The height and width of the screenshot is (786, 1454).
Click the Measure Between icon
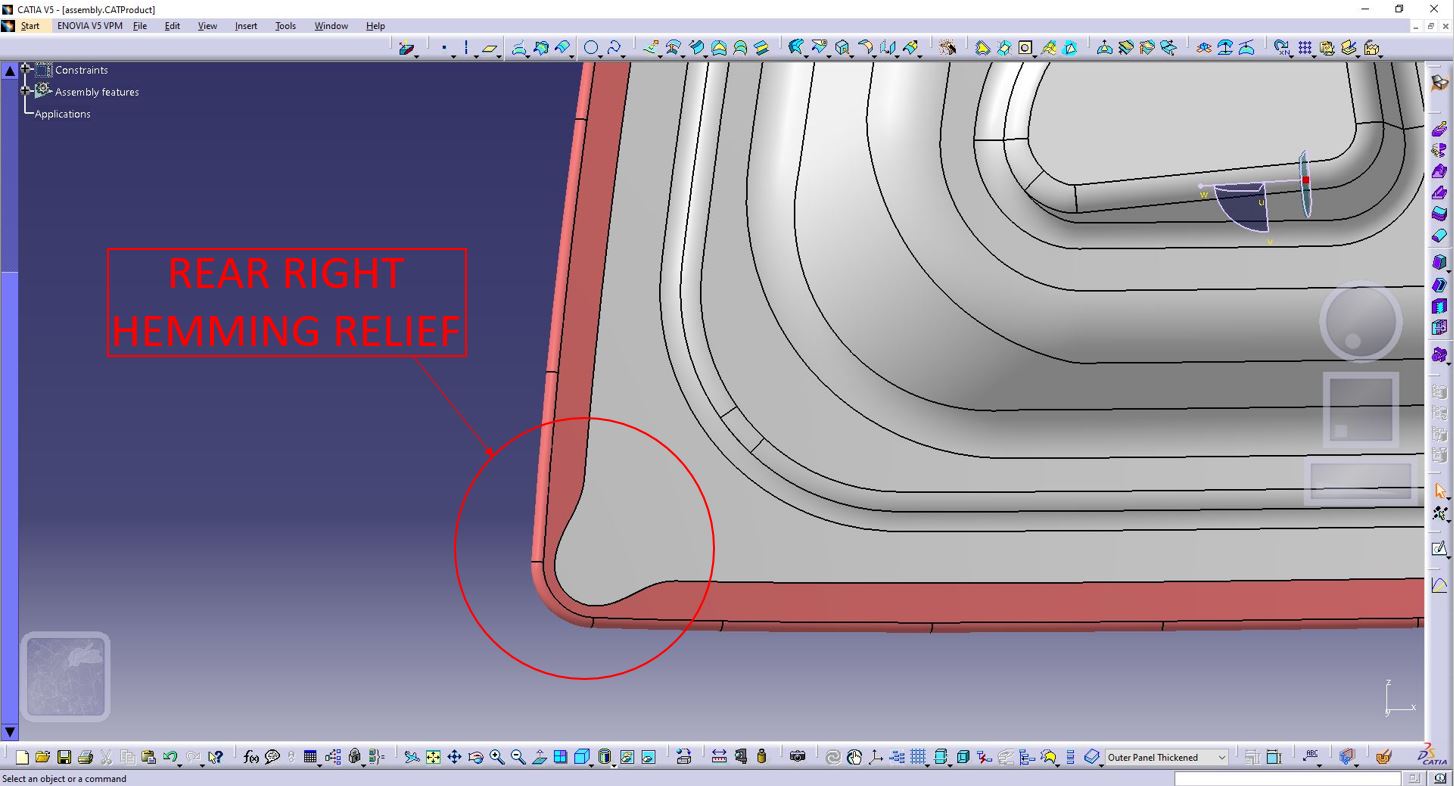click(x=719, y=758)
